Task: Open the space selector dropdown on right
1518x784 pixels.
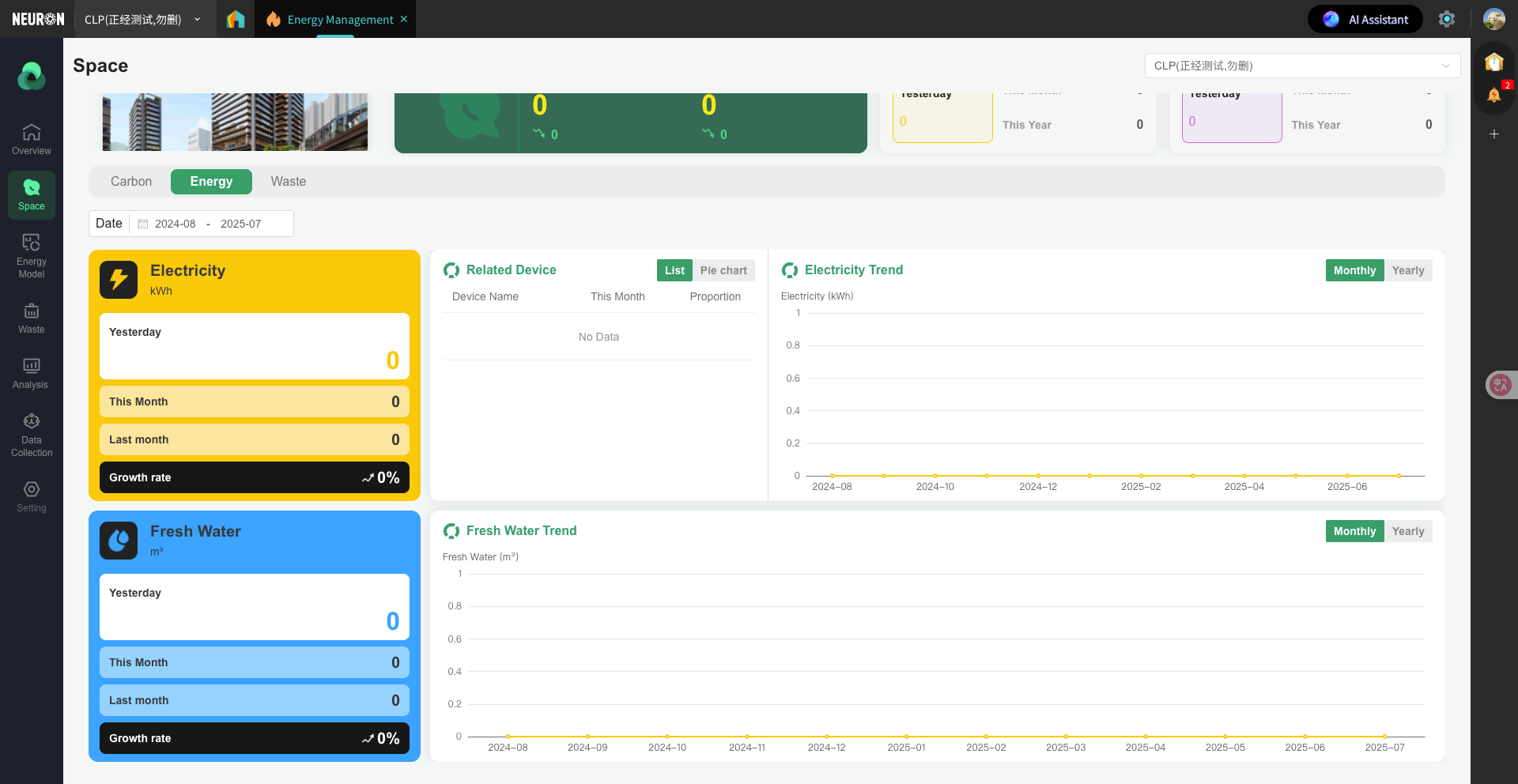Action: tap(1301, 66)
